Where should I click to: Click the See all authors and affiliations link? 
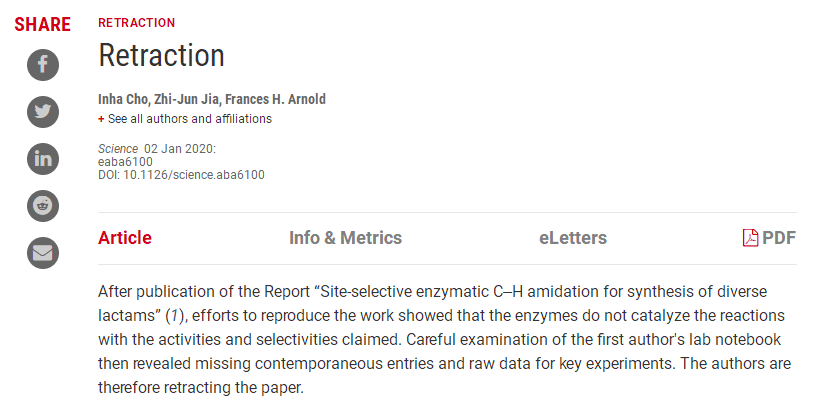pyautogui.click(x=190, y=119)
